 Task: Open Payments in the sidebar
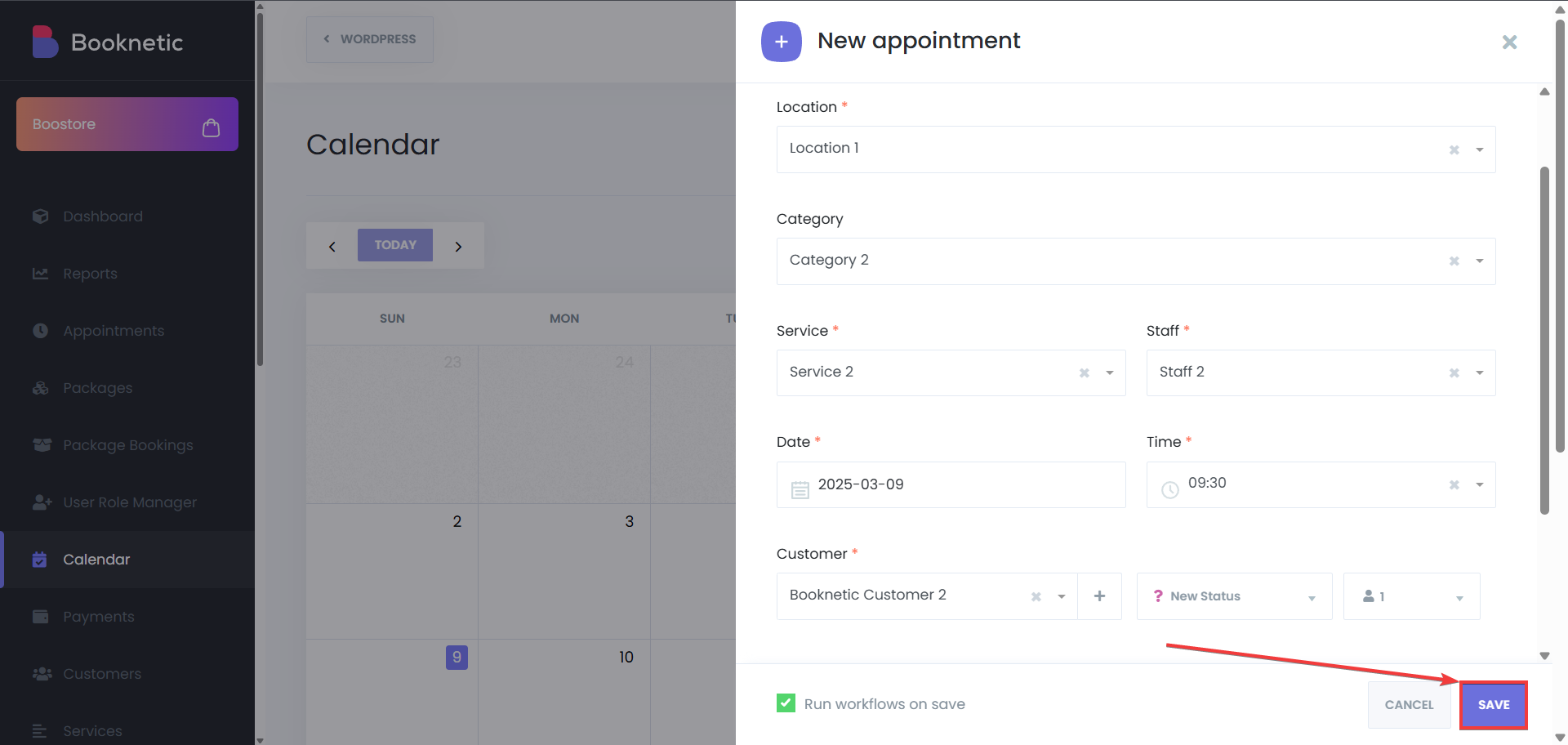pyautogui.click(x=99, y=617)
